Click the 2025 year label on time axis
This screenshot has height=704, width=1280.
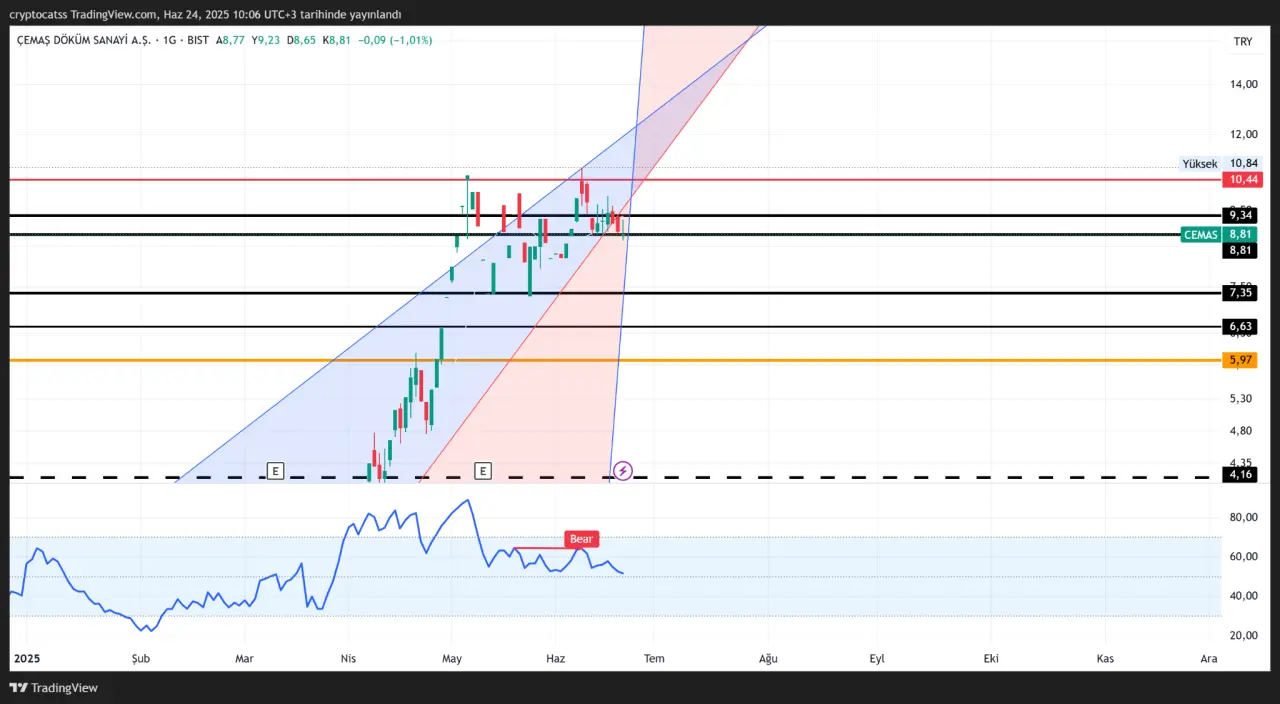[x=25, y=659]
